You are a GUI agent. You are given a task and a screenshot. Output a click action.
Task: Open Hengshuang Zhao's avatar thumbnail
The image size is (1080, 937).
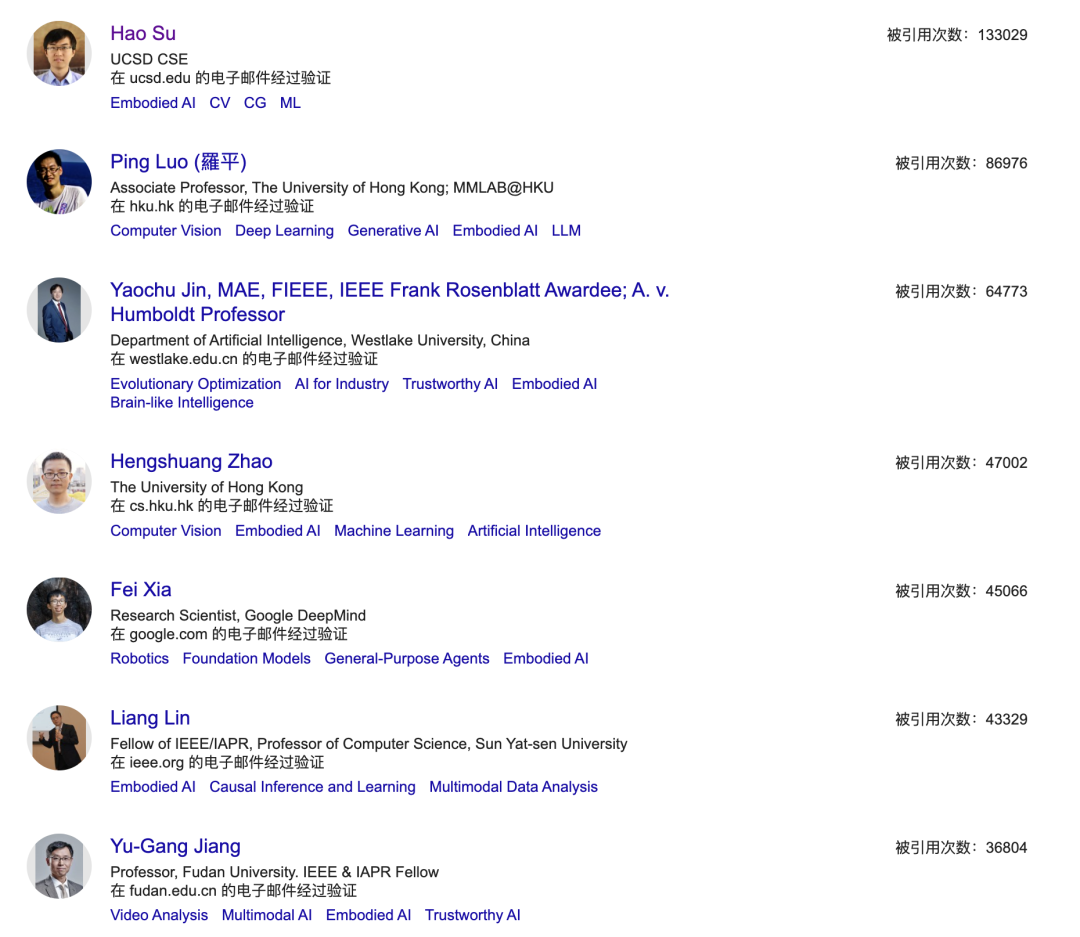point(59,481)
